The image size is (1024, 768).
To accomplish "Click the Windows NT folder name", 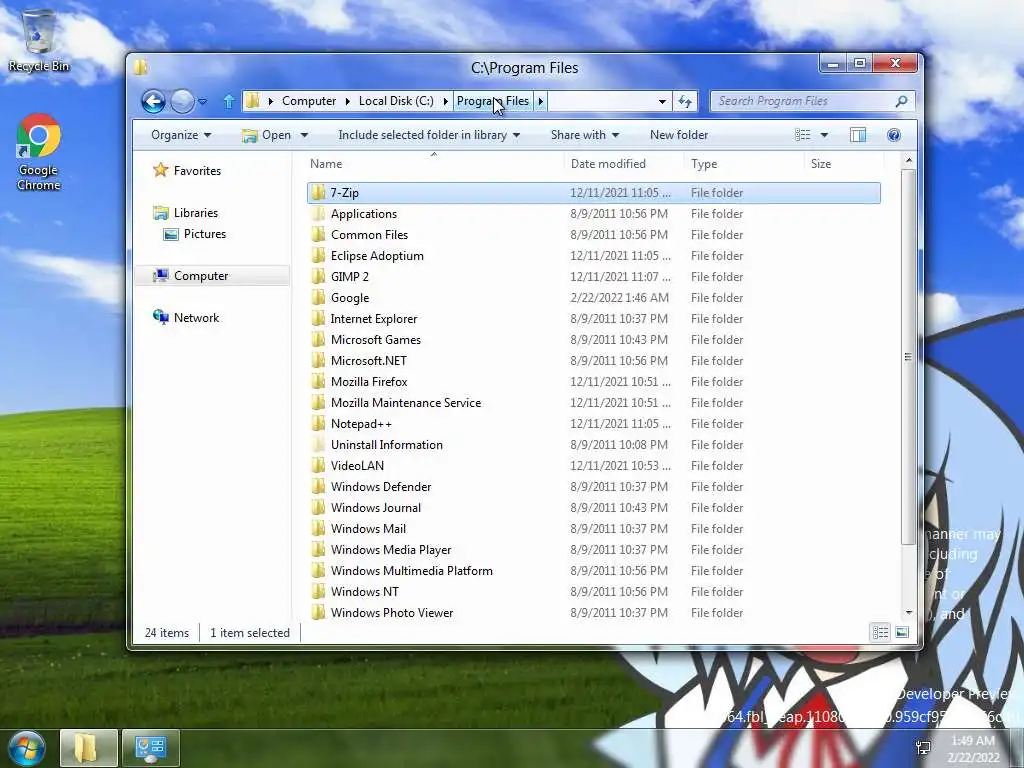I will pos(364,592).
